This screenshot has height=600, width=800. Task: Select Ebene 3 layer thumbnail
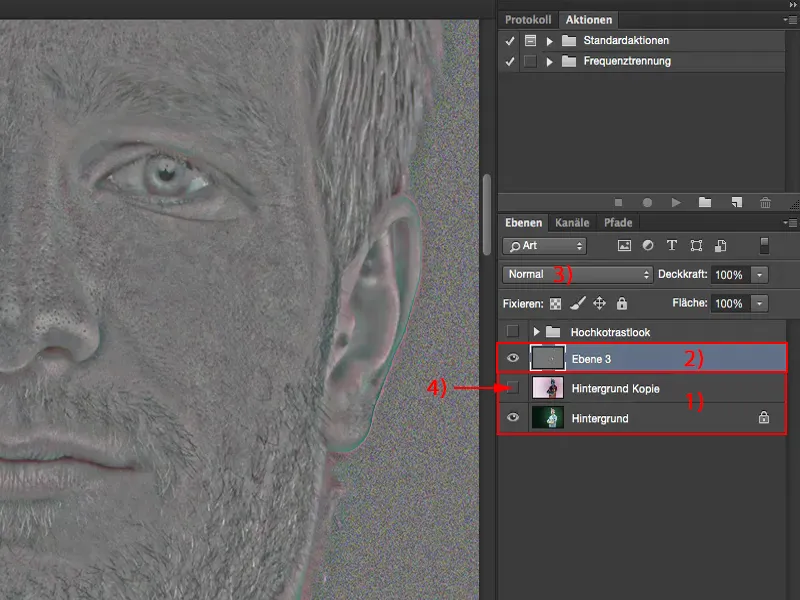pyautogui.click(x=548, y=358)
